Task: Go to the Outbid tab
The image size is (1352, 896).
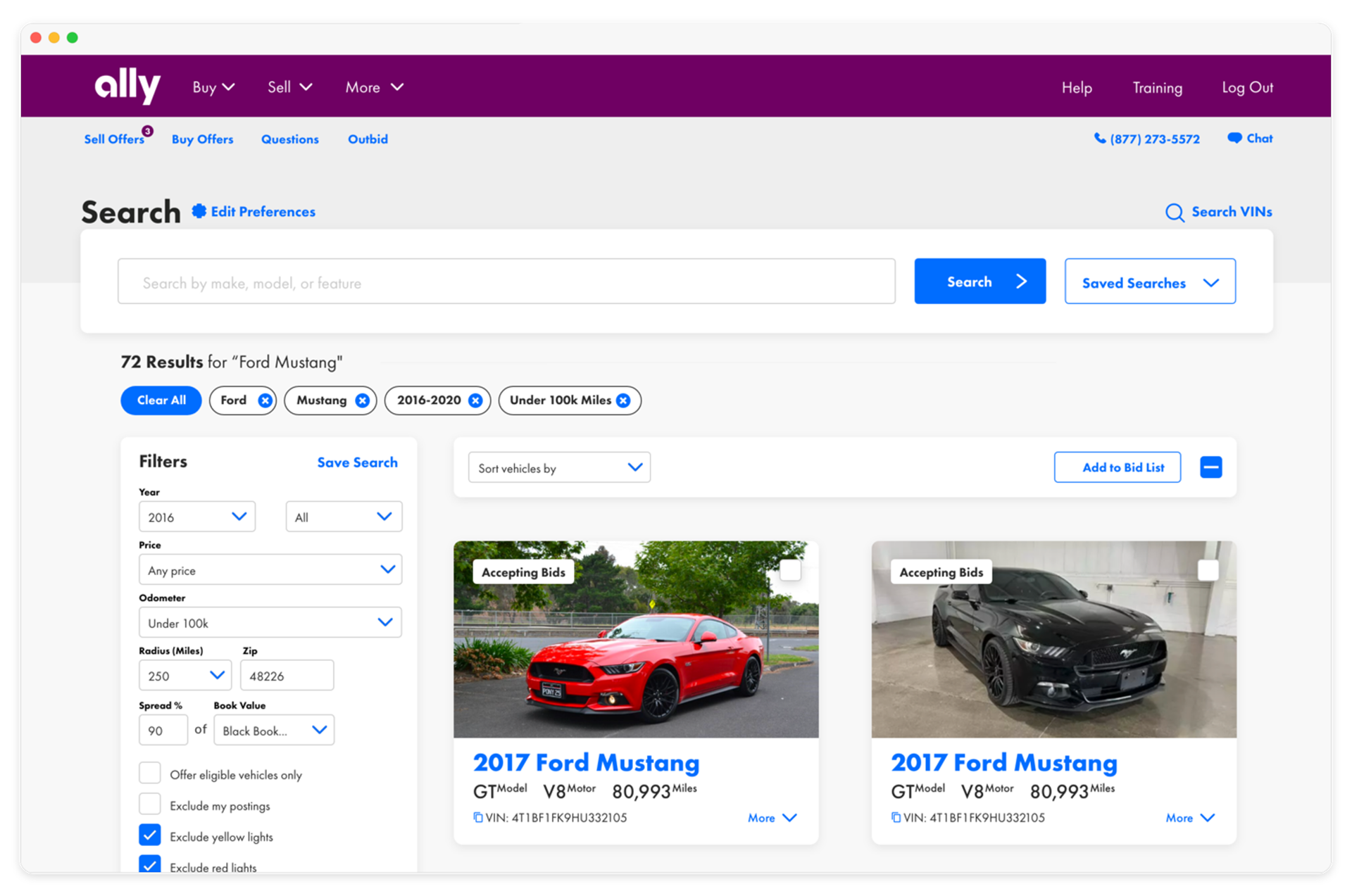Action: point(368,139)
